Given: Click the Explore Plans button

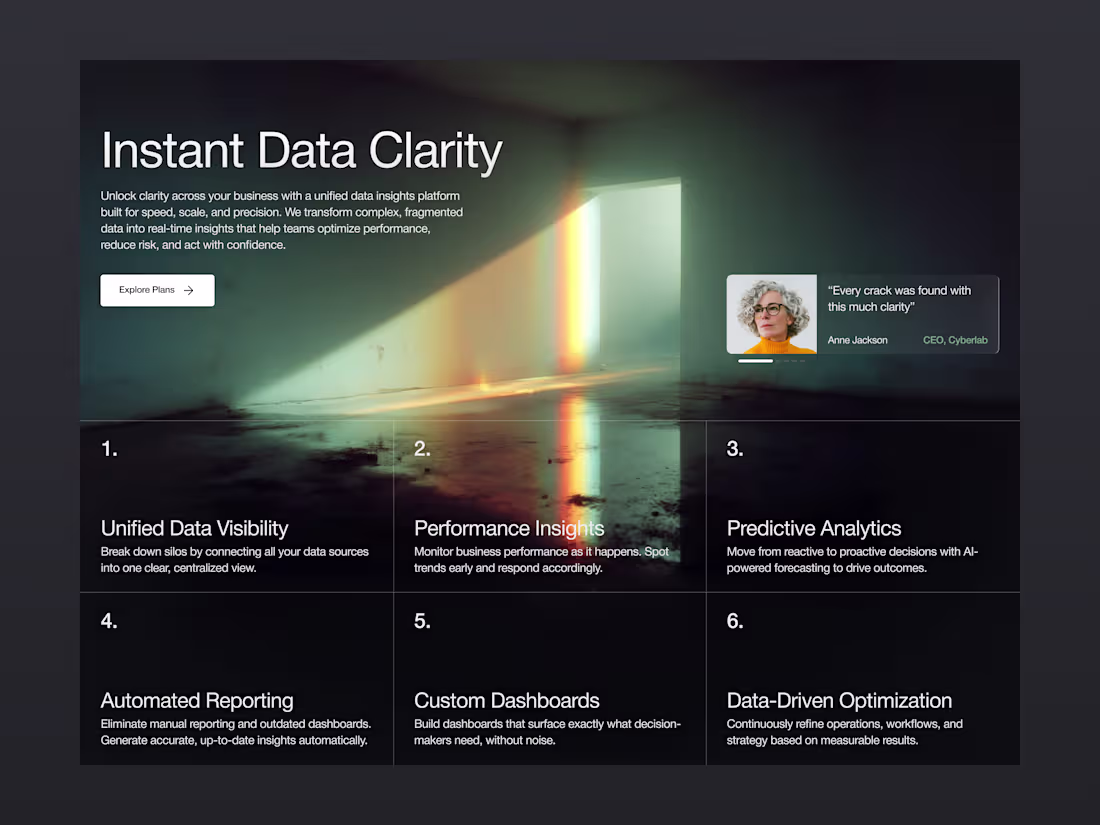Looking at the screenshot, I should 157,290.
